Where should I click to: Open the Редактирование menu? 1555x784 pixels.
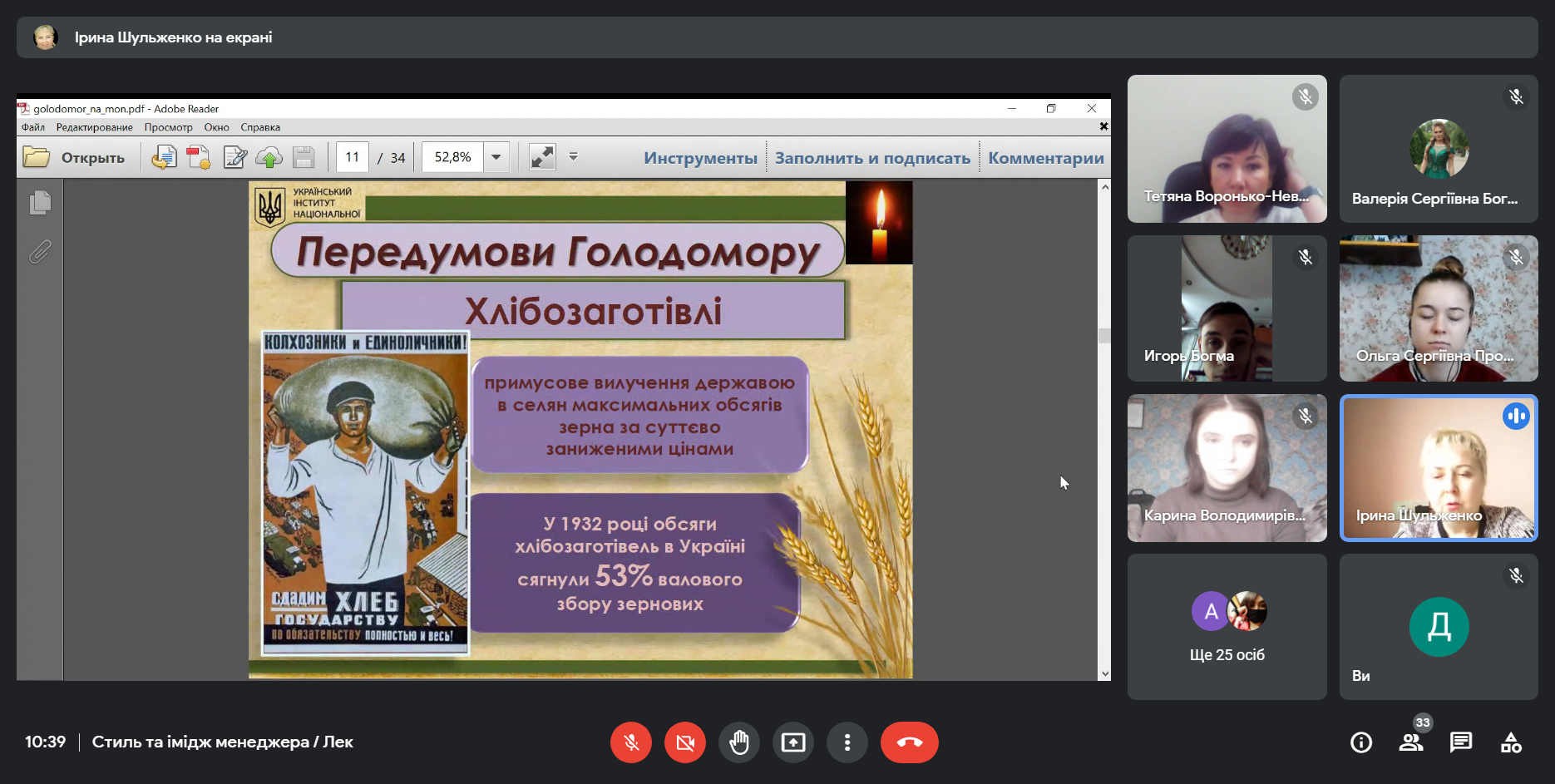(x=94, y=127)
